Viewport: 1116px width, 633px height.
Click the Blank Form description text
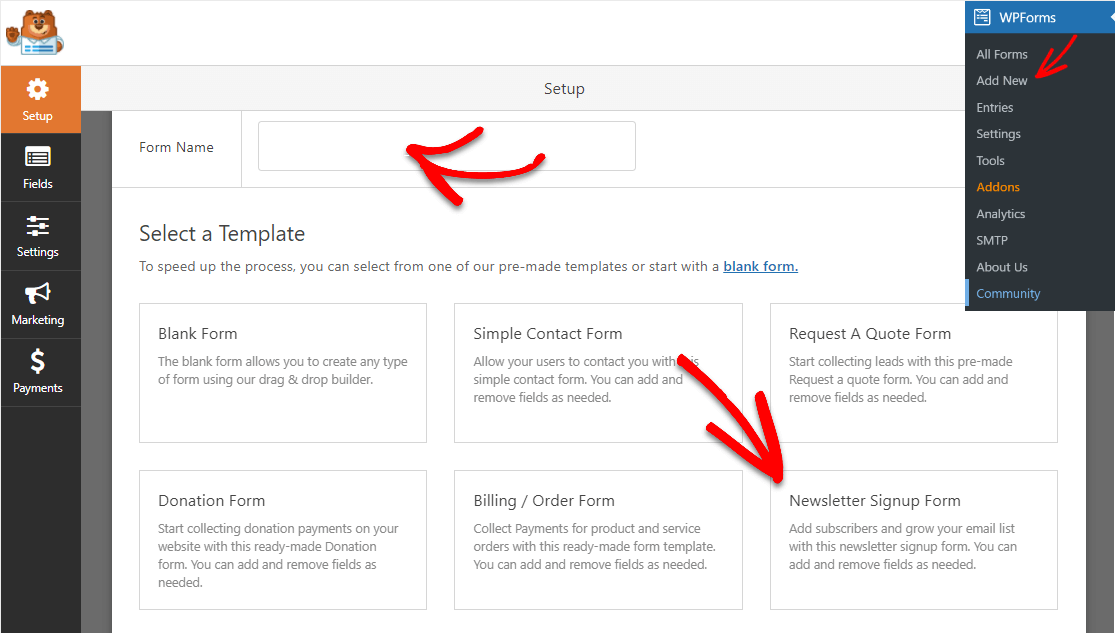point(283,370)
